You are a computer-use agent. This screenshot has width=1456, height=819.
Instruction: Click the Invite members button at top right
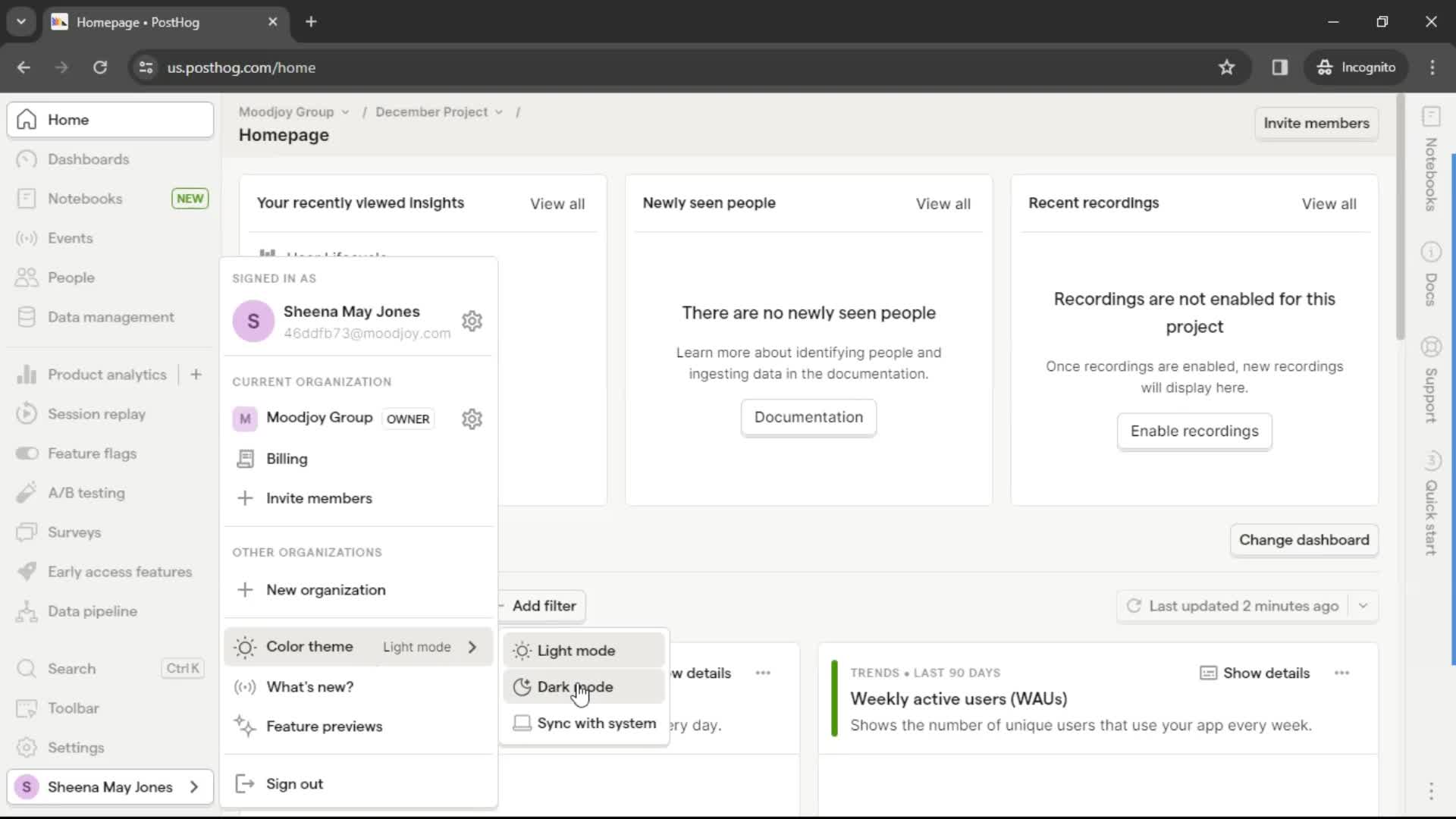1316,124
